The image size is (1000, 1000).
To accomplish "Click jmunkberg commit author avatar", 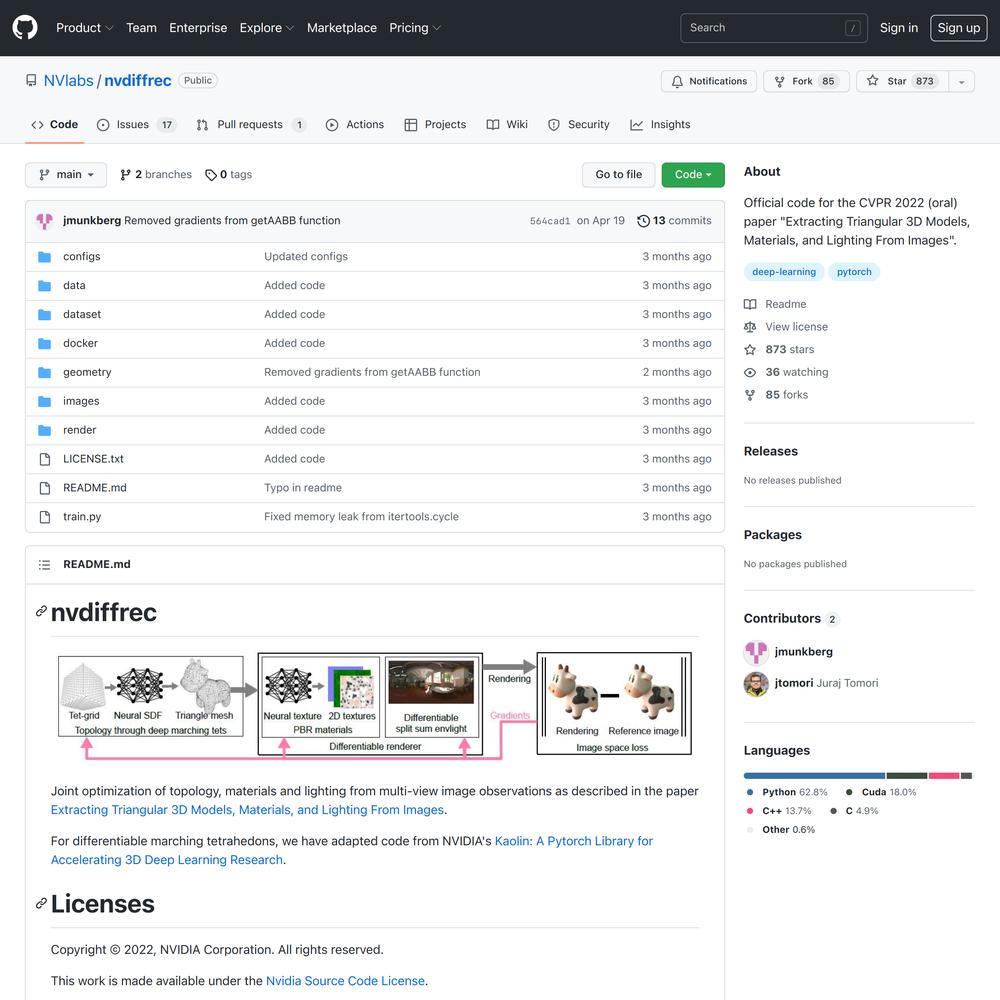I will tap(45, 221).
